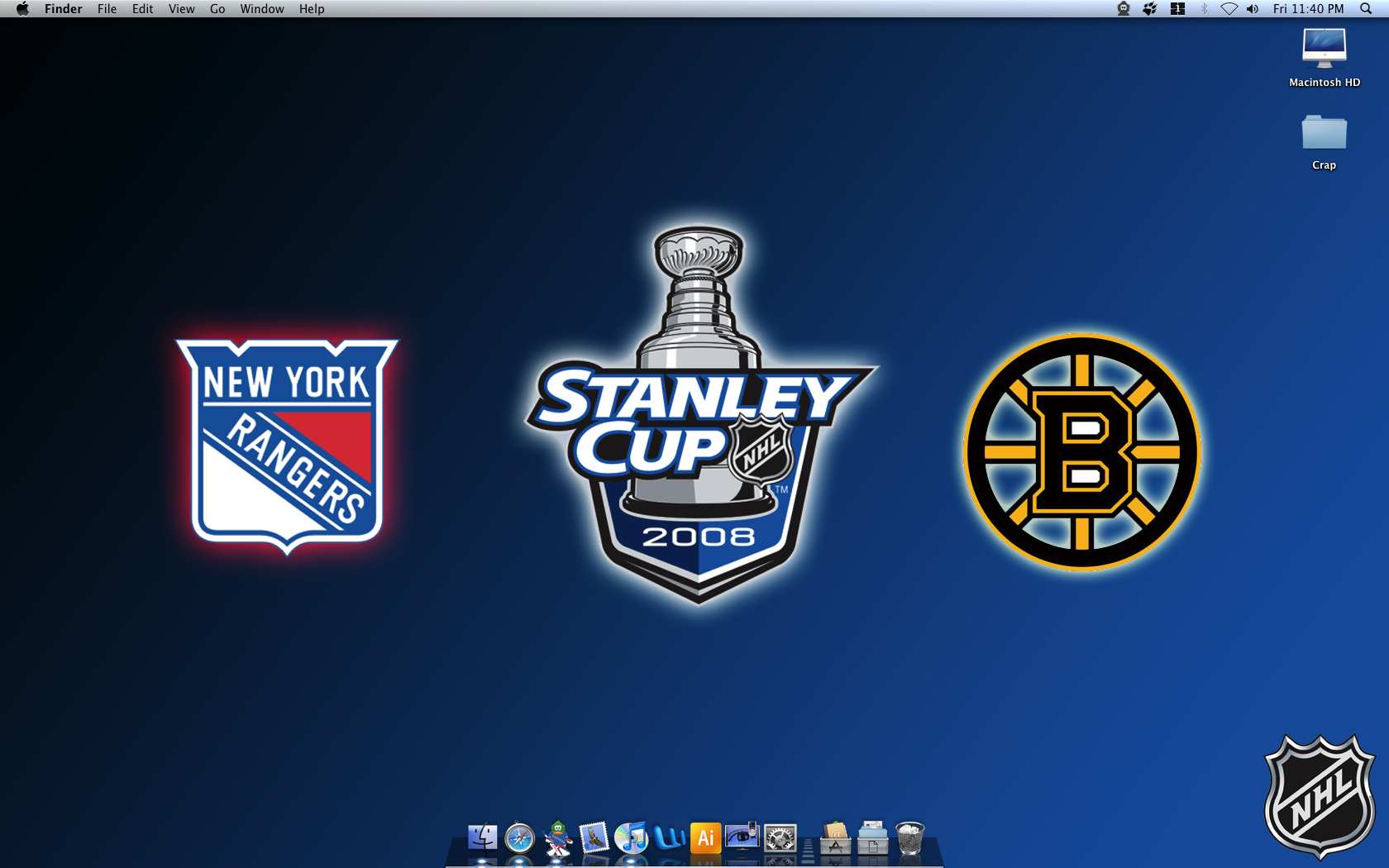
Task: Click the Bluetooth status icon
Action: (x=1205, y=9)
